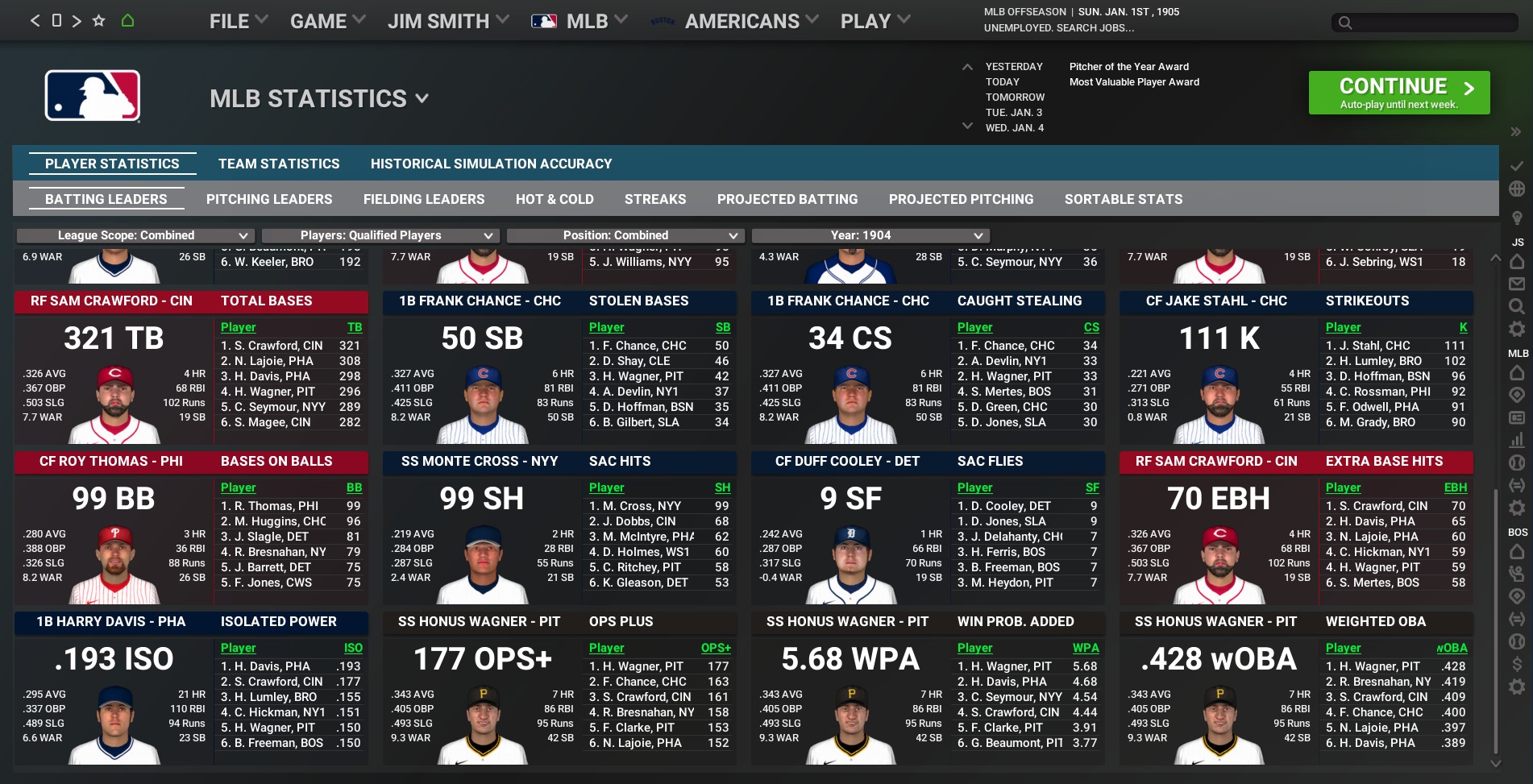
Task: Open the green home icon in the top bar
Action: coord(127,21)
